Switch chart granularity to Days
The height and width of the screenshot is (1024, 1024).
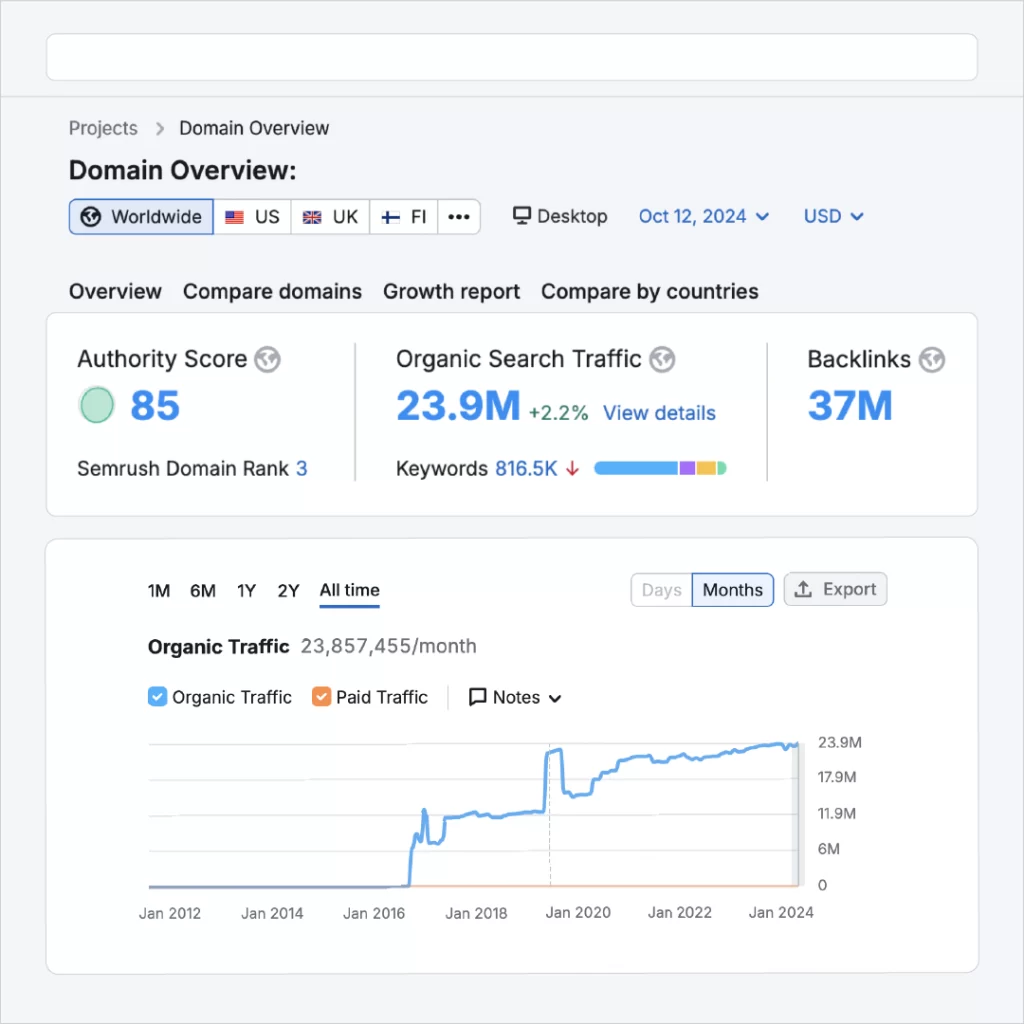pos(661,590)
